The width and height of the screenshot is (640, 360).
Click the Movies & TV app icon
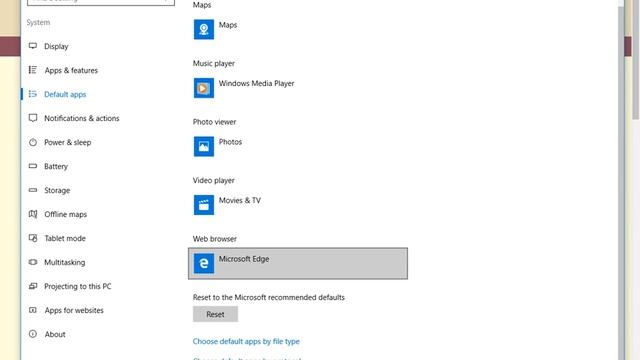pos(204,205)
